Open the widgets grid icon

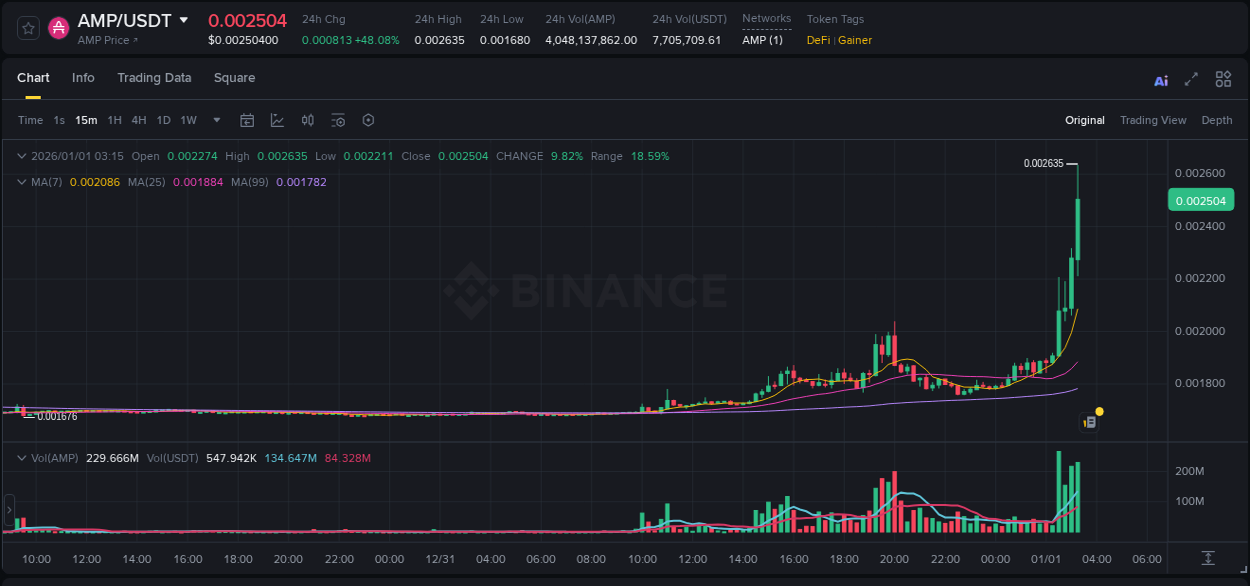[1223, 78]
